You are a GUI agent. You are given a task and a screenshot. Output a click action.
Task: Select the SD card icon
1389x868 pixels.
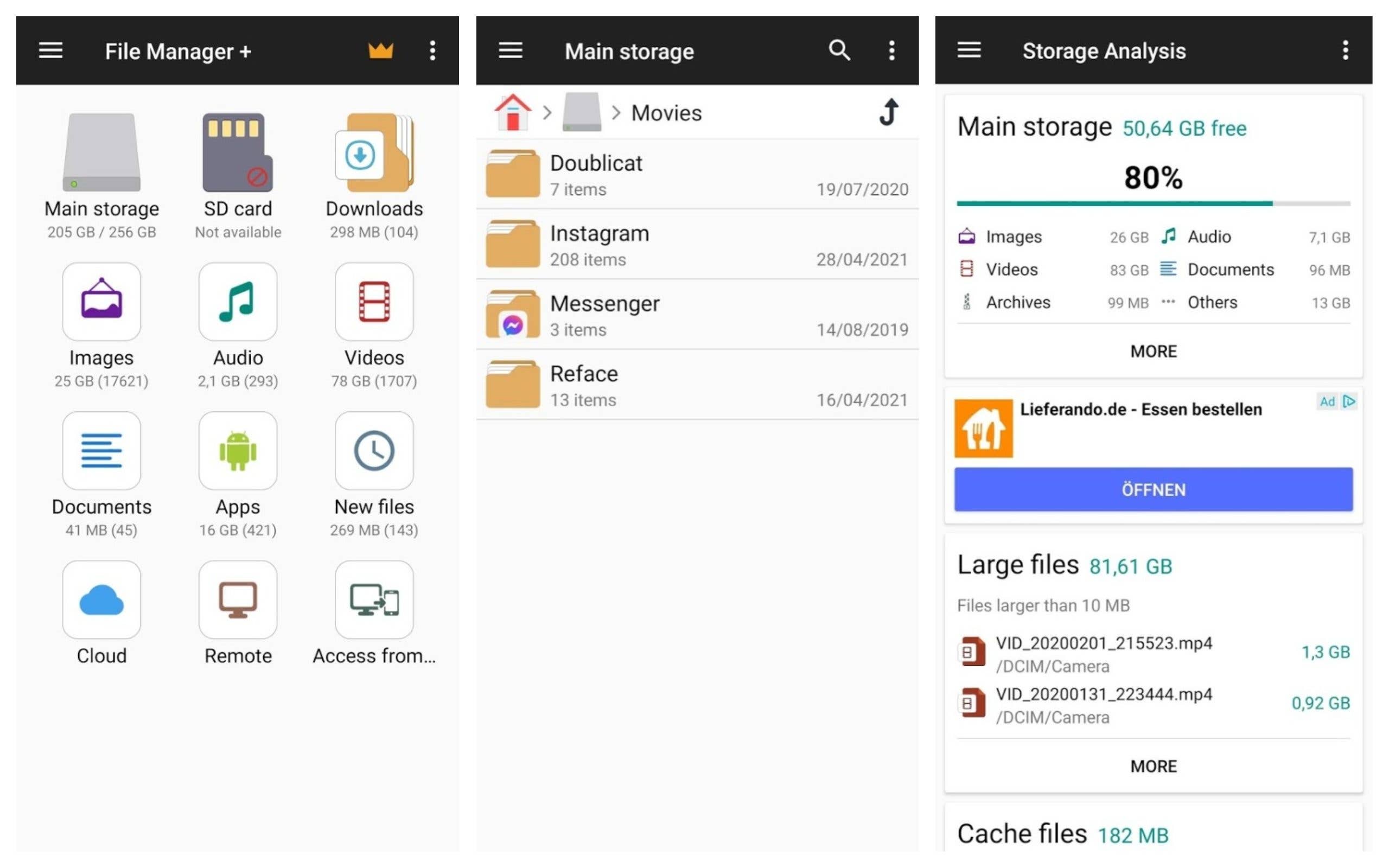tap(237, 152)
